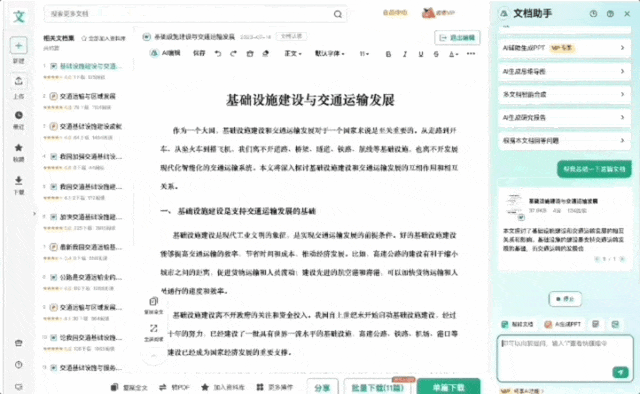The width and height of the screenshot is (640, 394).
Task: Click the star favorites icon in left sidebar
Action: pyautogui.click(x=18, y=148)
